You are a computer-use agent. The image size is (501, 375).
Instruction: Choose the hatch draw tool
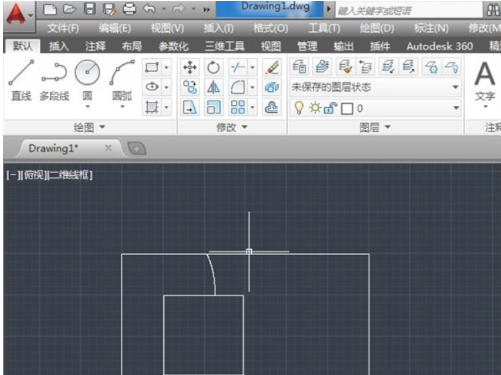tap(152, 107)
